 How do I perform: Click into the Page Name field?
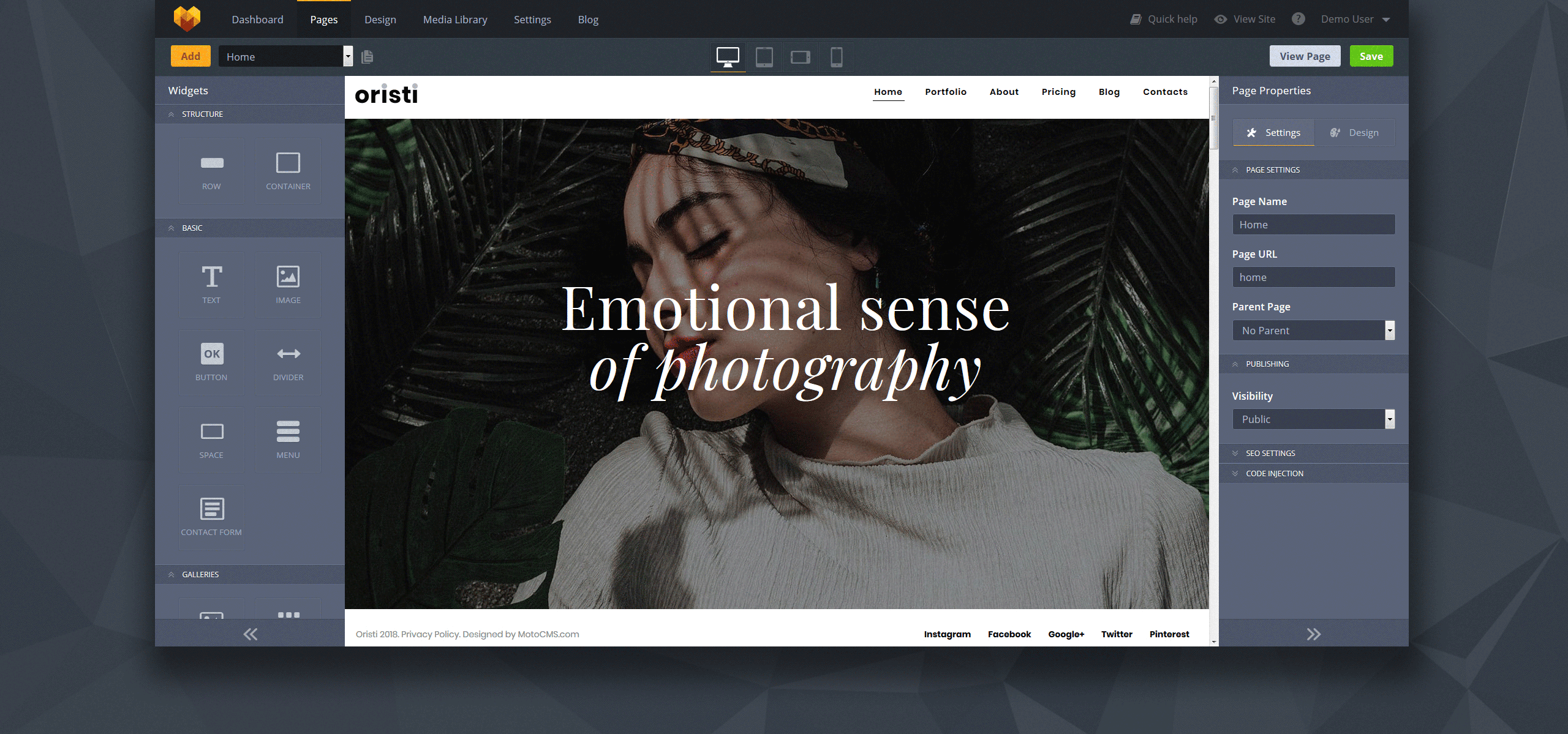click(x=1313, y=225)
